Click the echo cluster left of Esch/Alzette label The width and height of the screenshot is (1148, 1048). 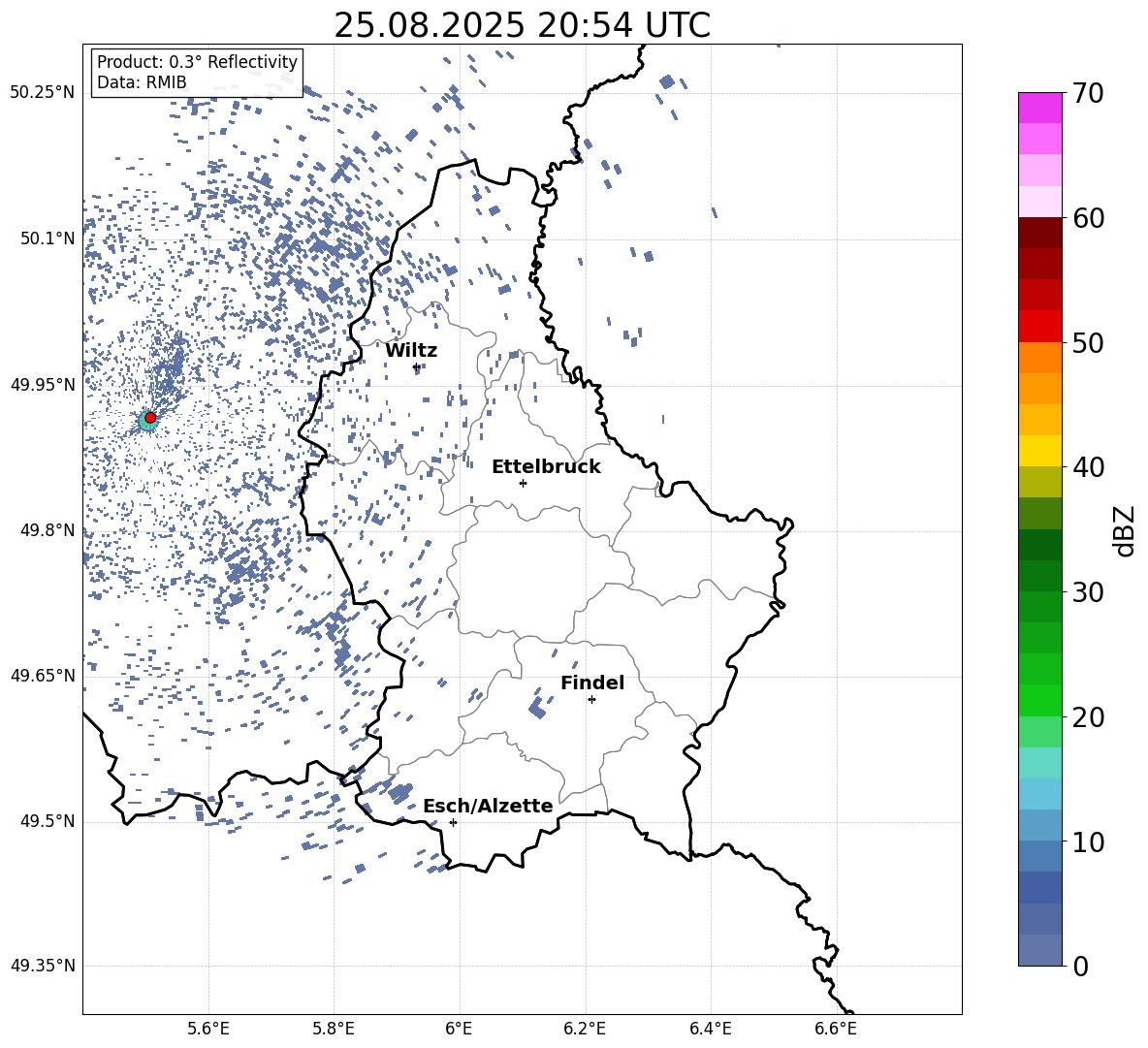(399, 793)
